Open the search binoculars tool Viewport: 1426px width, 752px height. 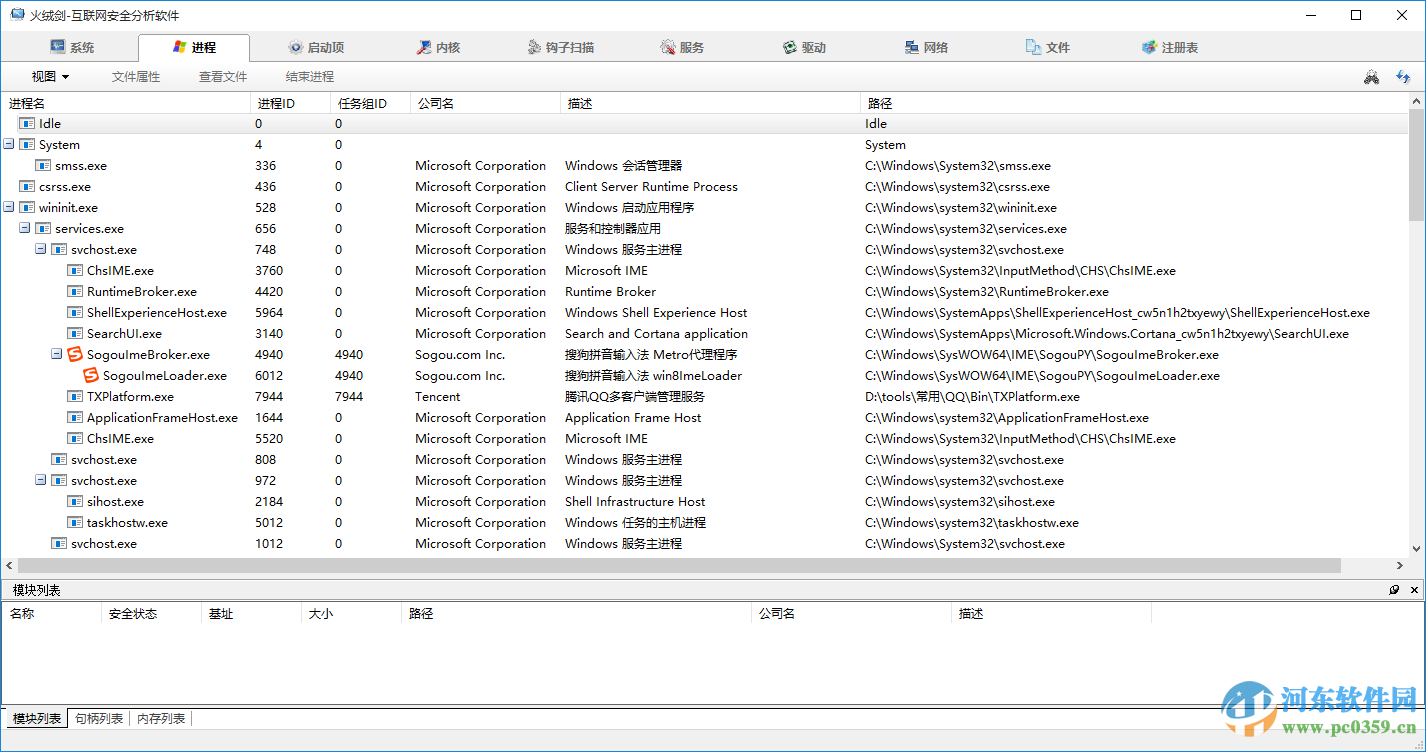(x=1371, y=77)
